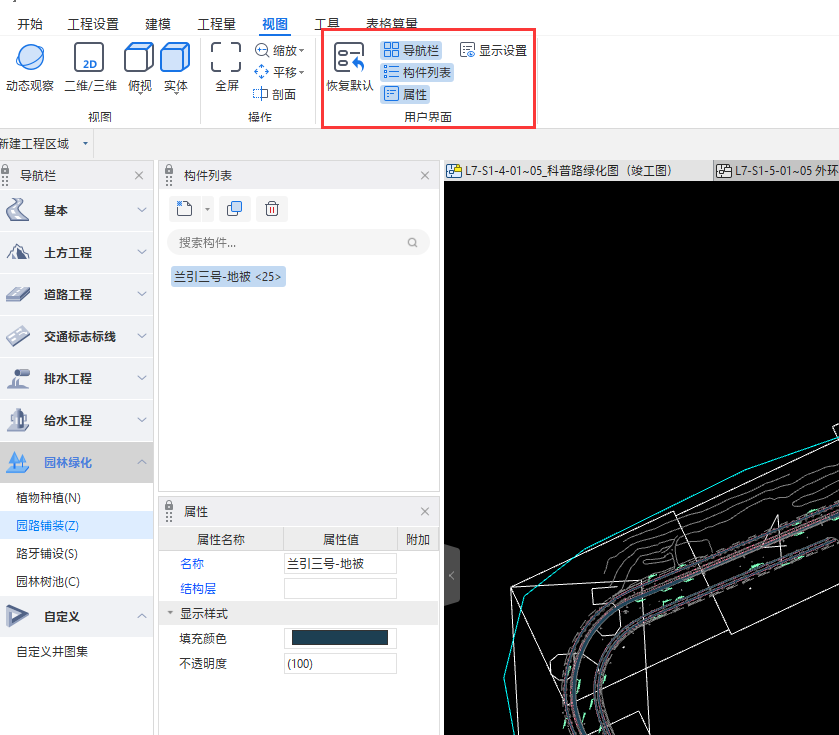Click the 结构层 property name link

click(198, 589)
